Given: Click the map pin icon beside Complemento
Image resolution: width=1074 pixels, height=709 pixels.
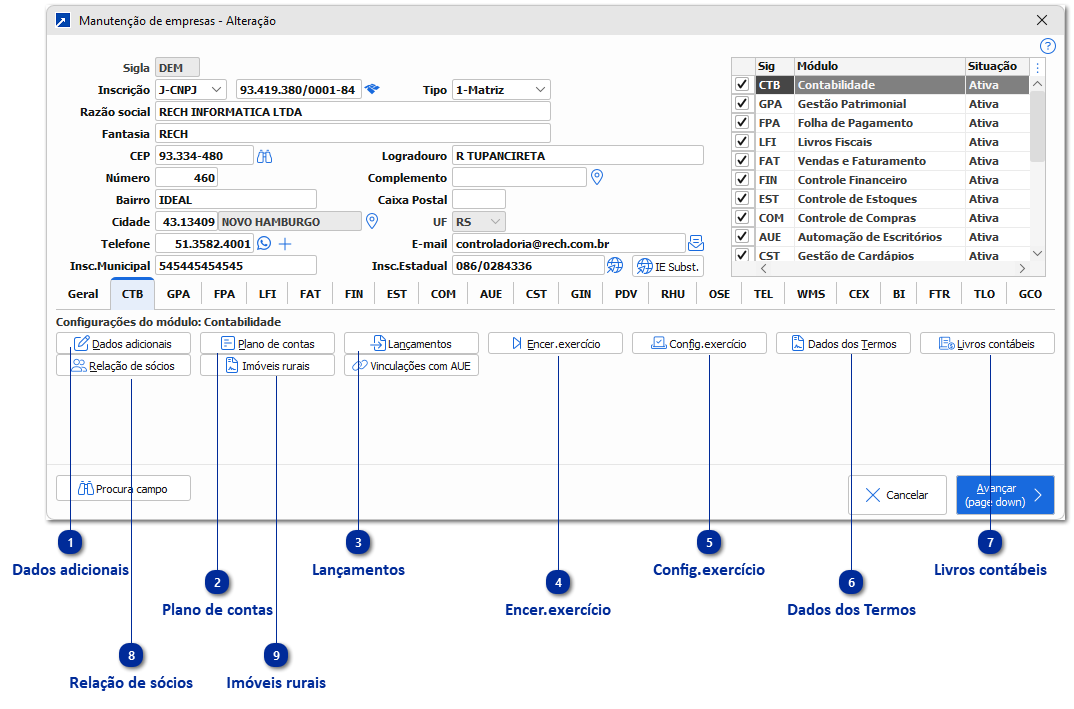Looking at the screenshot, I should (597, 177).
